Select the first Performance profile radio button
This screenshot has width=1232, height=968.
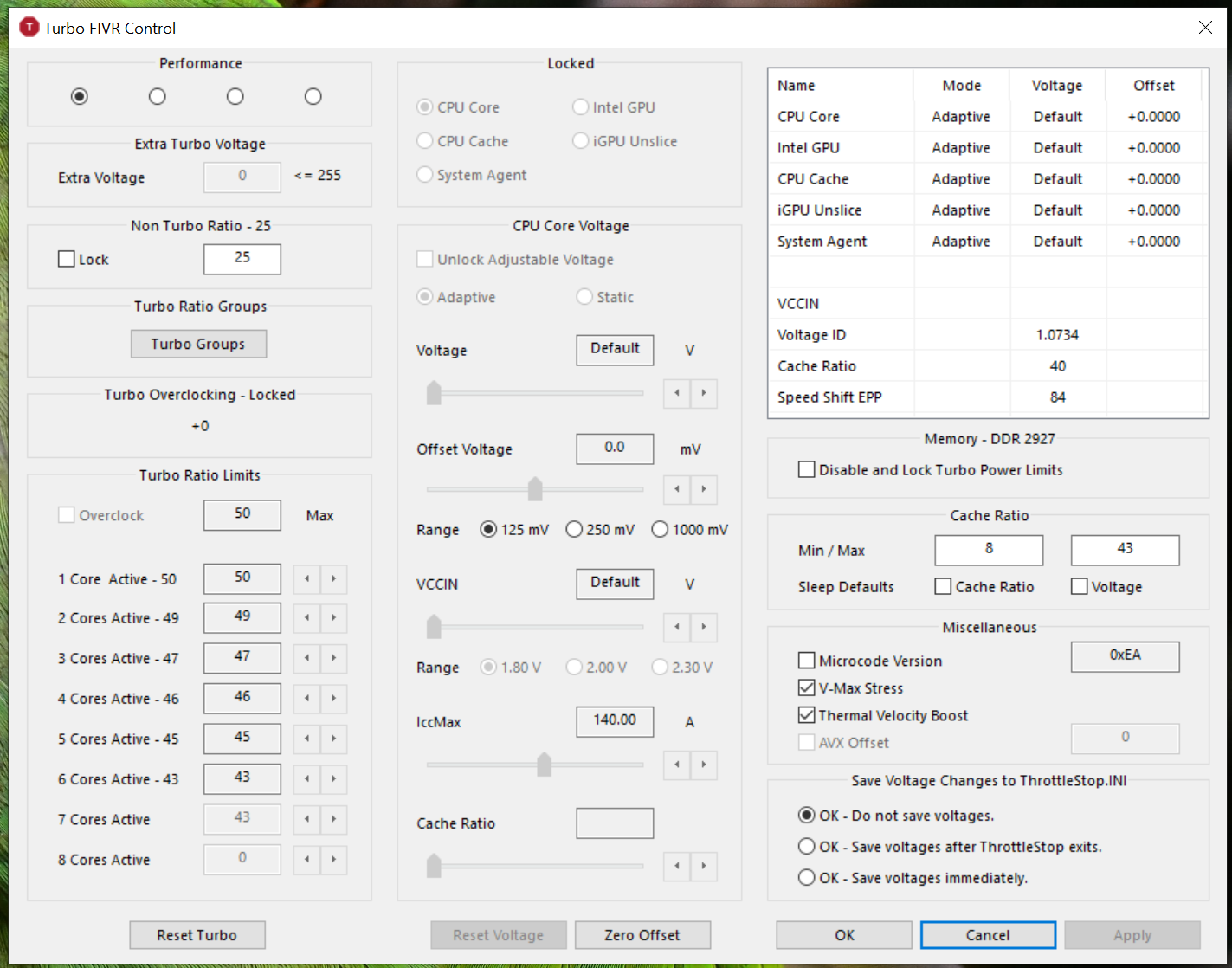[80, 96]
